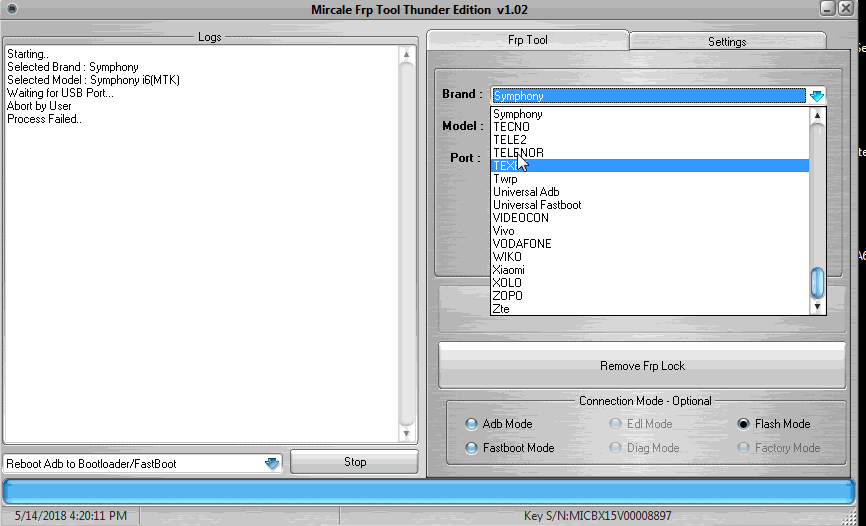Open the Reboot Adb to Bootloader/FastBoot dropdown
Image resolution: width=866 pixels, height=526 pixels.
click(x=271, y=464)
